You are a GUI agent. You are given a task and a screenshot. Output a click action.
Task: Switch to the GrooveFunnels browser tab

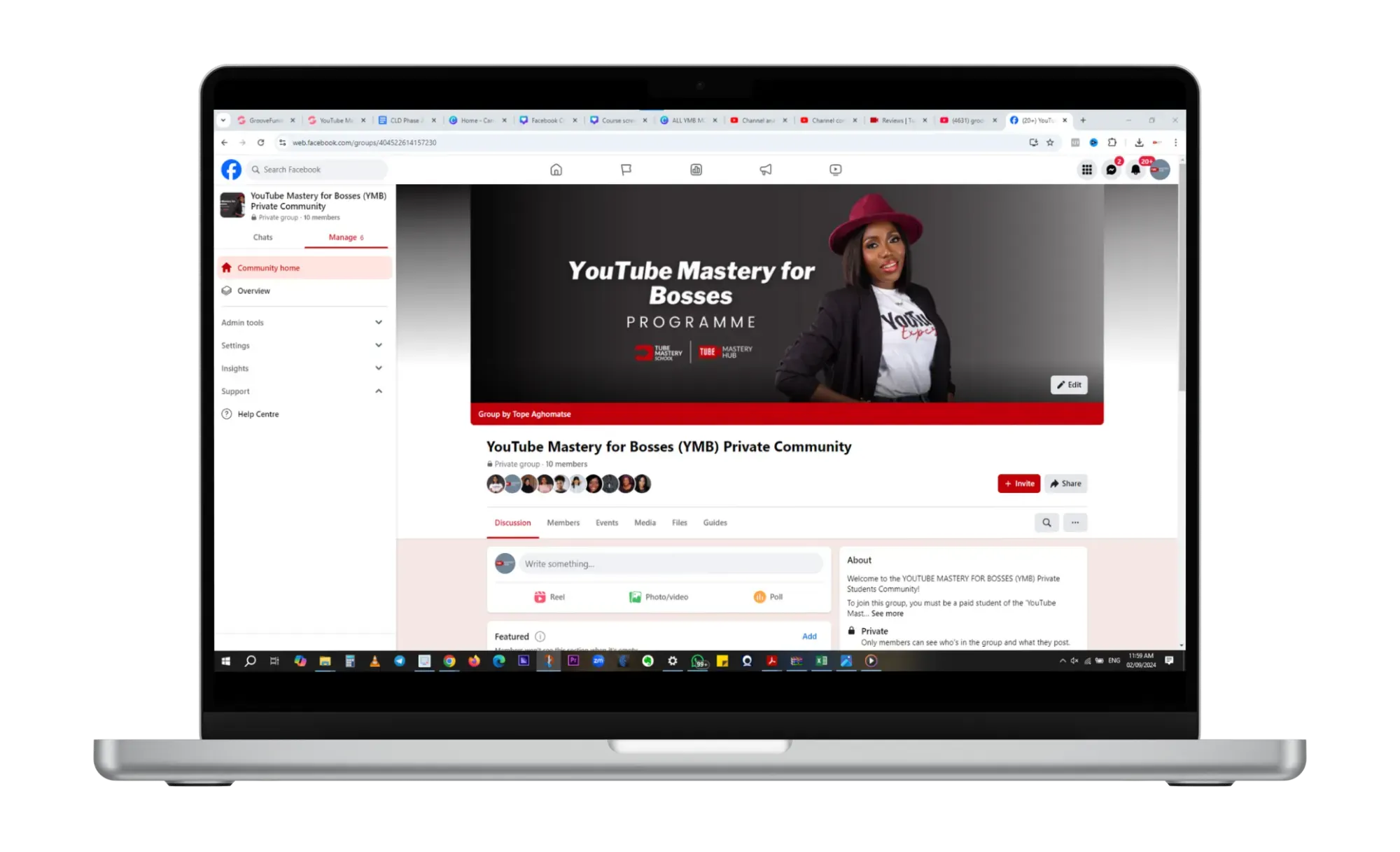265,120
